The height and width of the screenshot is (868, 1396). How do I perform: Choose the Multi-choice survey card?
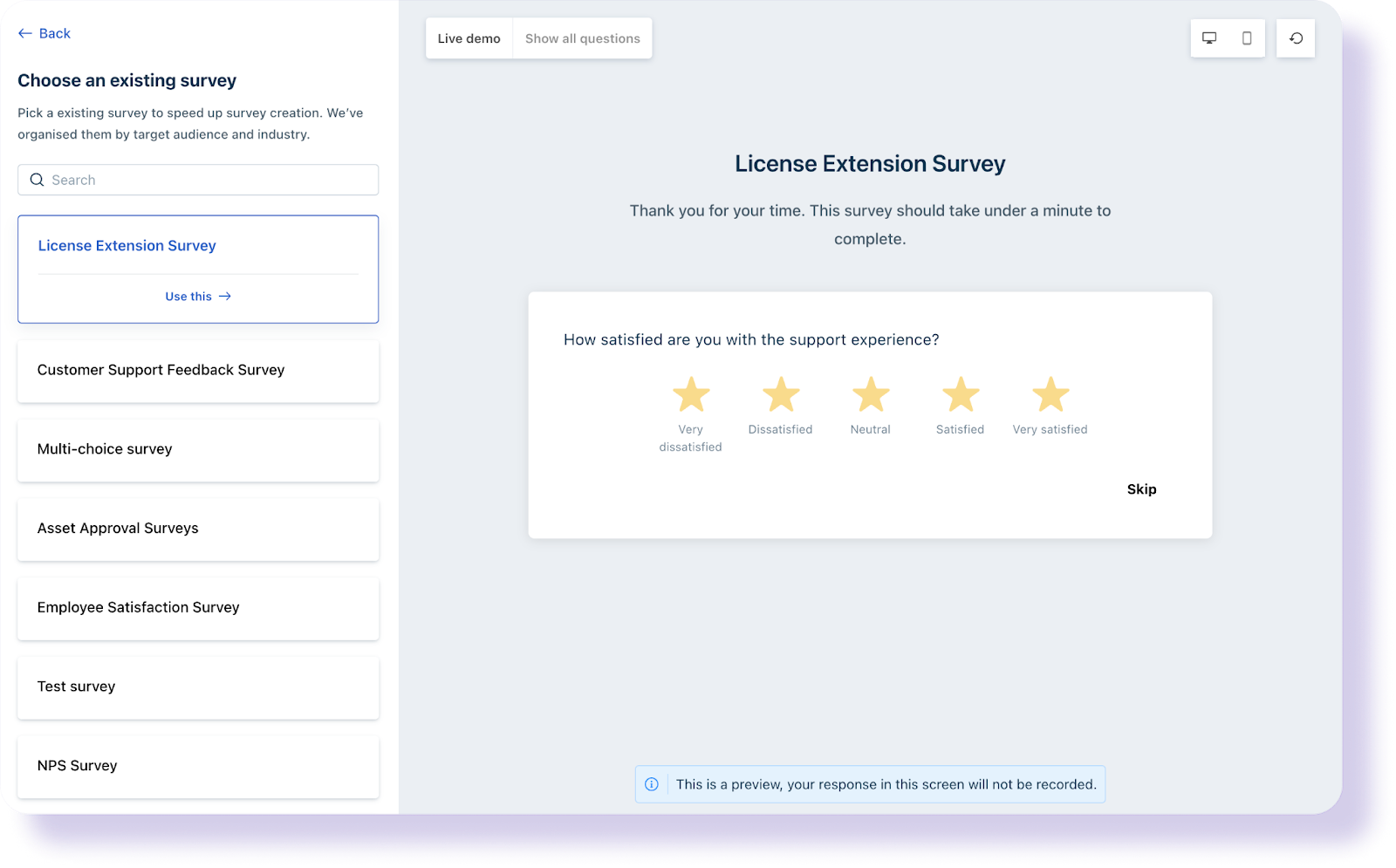pyautogui.click(x=198, y=450)
